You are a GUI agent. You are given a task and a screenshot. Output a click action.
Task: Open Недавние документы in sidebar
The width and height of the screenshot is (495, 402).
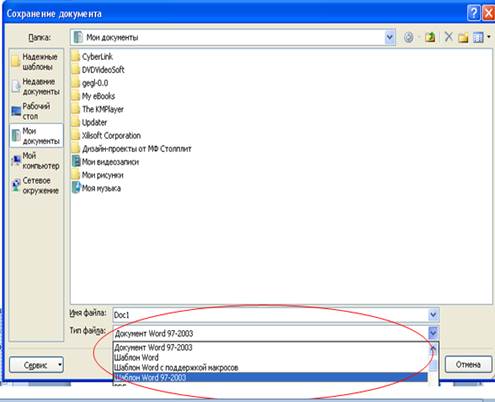coord(36,86)
